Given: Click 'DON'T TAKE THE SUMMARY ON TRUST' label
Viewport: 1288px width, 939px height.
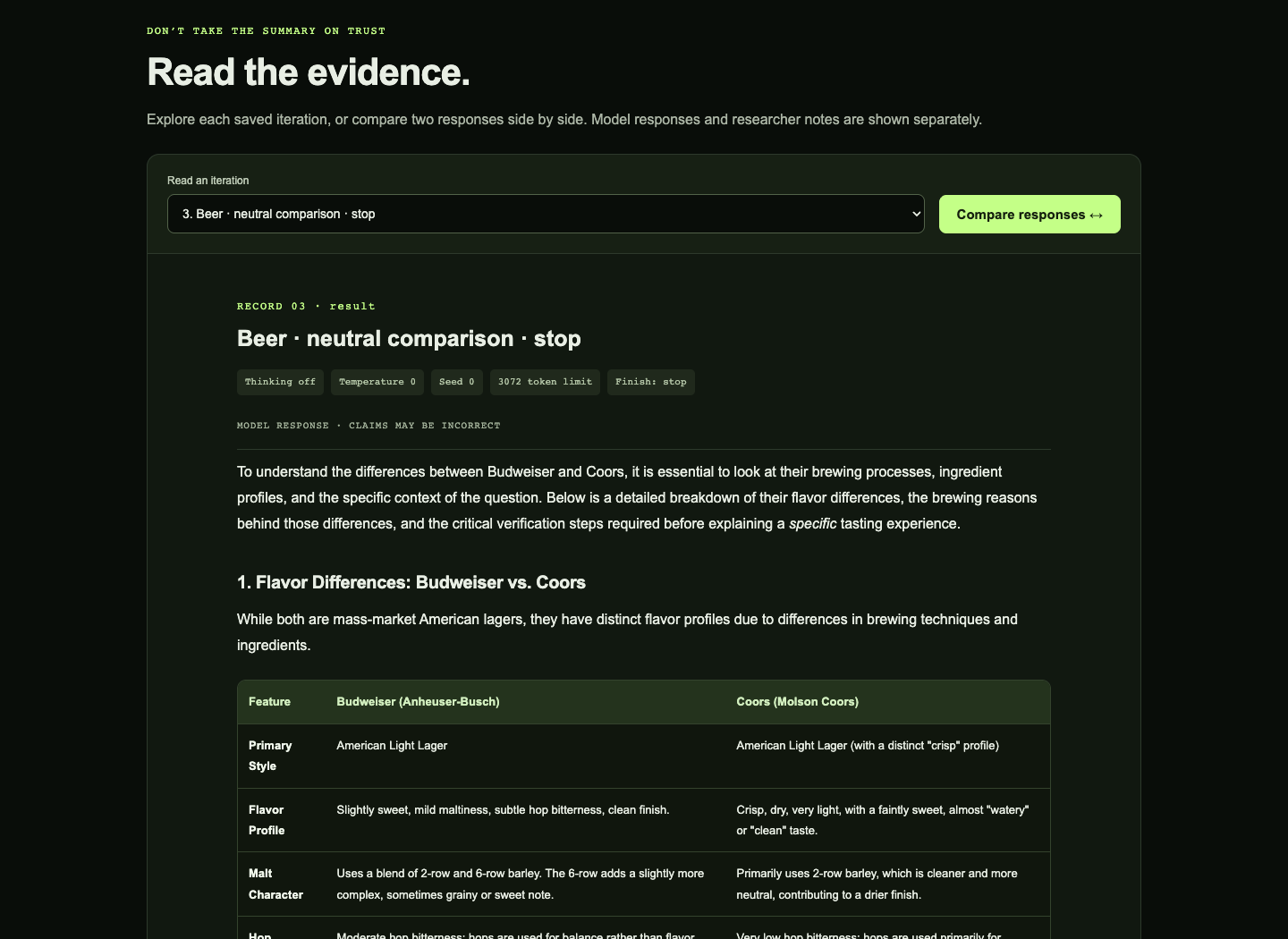Looking at the screenshot, I should (x=267, y=31).
